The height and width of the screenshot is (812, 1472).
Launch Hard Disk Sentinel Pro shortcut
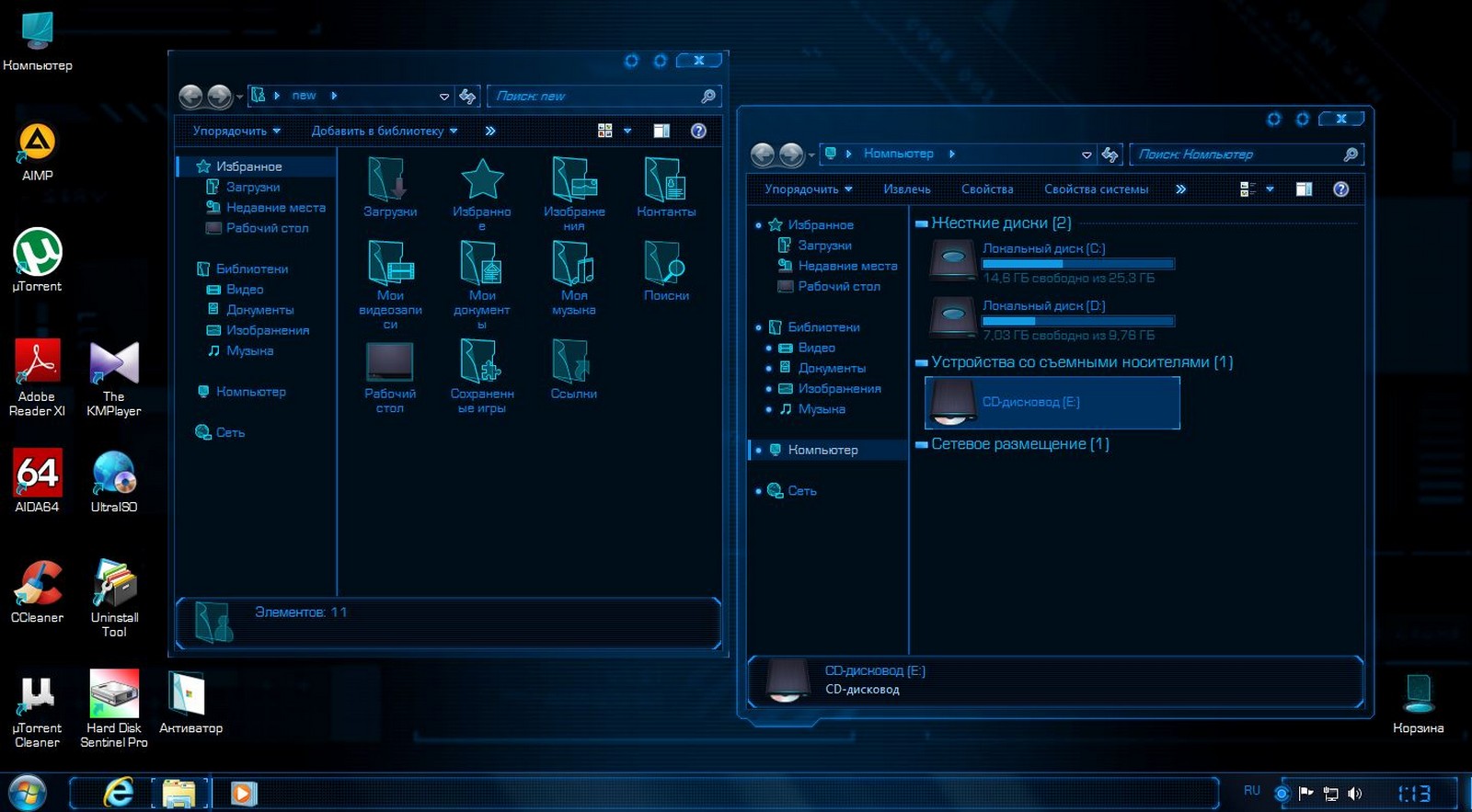(114, 709)
